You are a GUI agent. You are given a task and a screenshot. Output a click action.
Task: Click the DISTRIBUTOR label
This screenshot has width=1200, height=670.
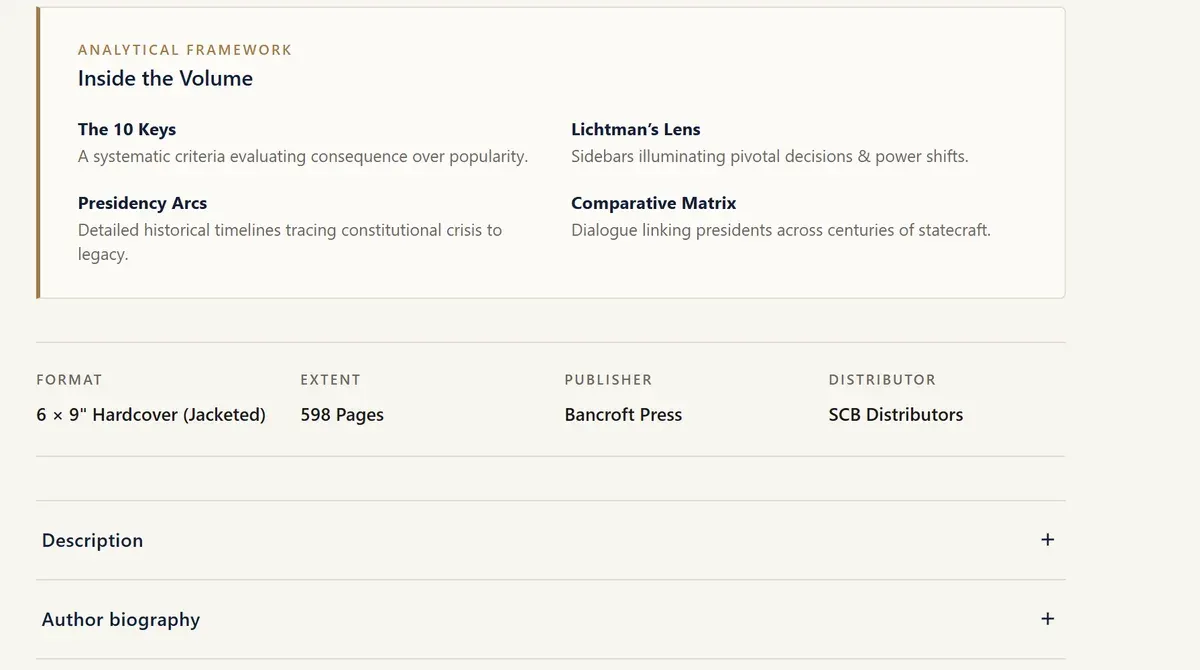coord(882,380)
